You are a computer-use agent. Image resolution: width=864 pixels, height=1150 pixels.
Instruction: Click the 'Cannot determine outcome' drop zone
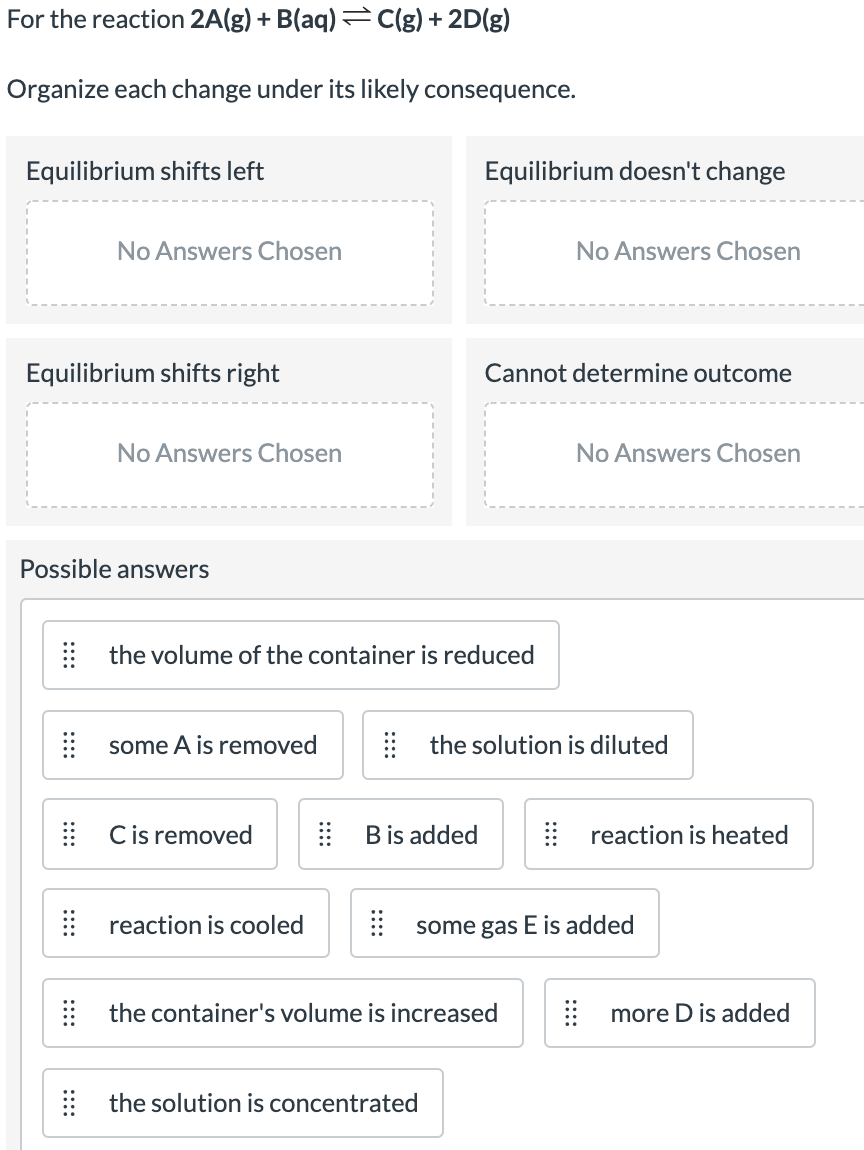pyautogui.click(x=688, y=454)
